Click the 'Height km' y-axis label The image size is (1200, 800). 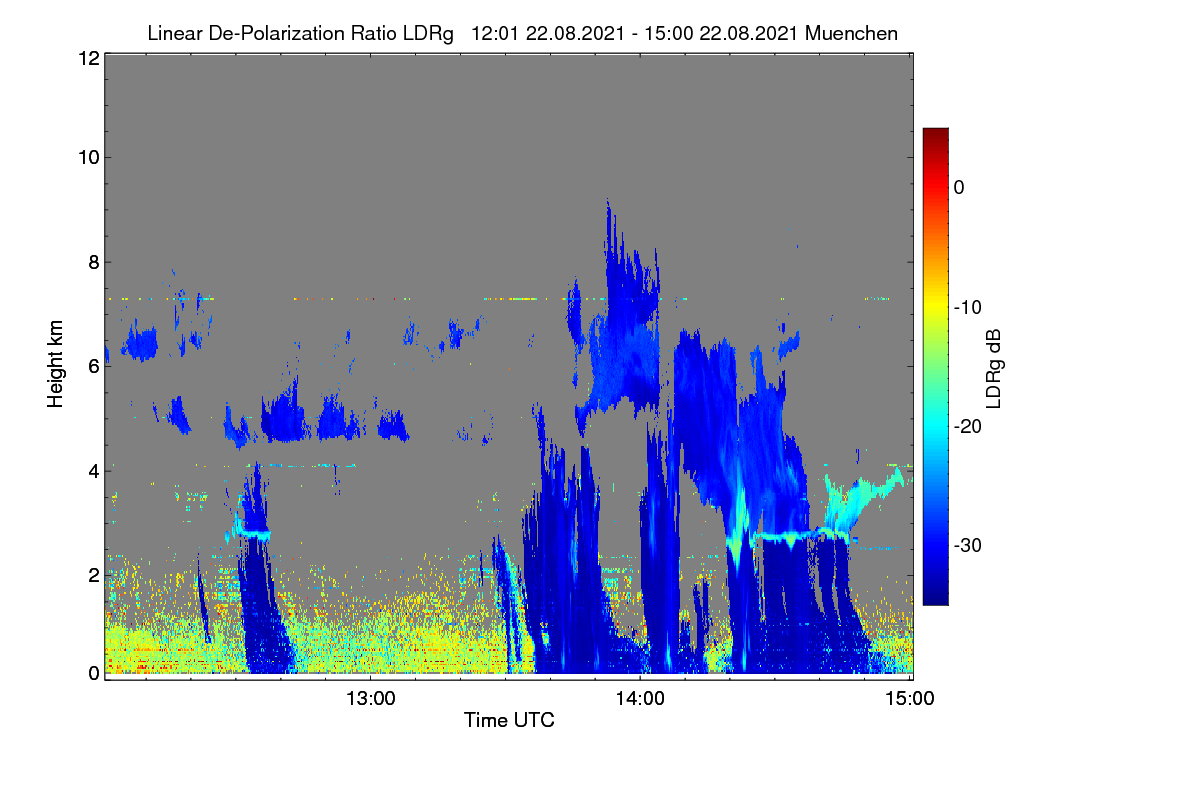coord(56,366)
